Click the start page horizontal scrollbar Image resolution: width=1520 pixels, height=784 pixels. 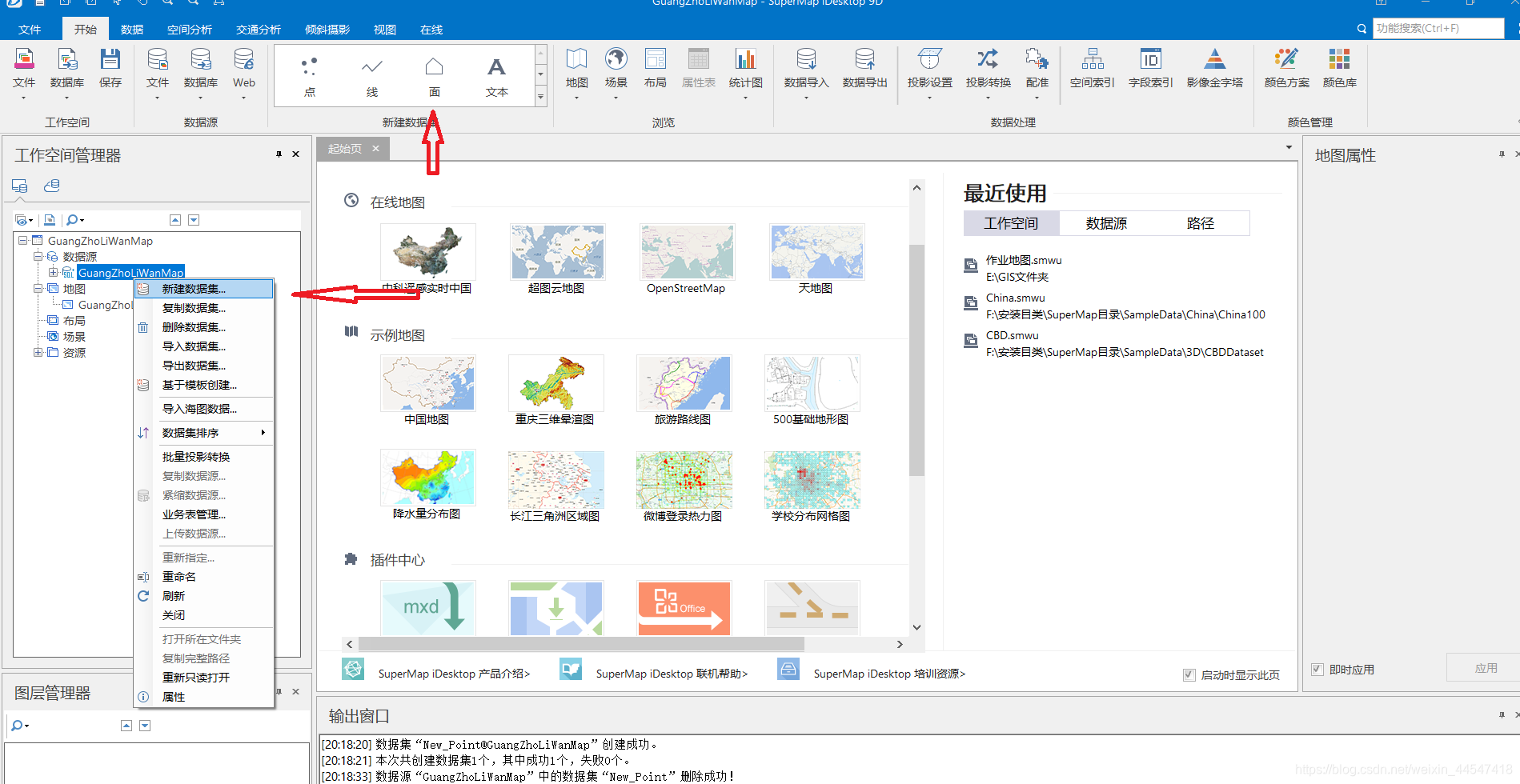tap(581, 644)
